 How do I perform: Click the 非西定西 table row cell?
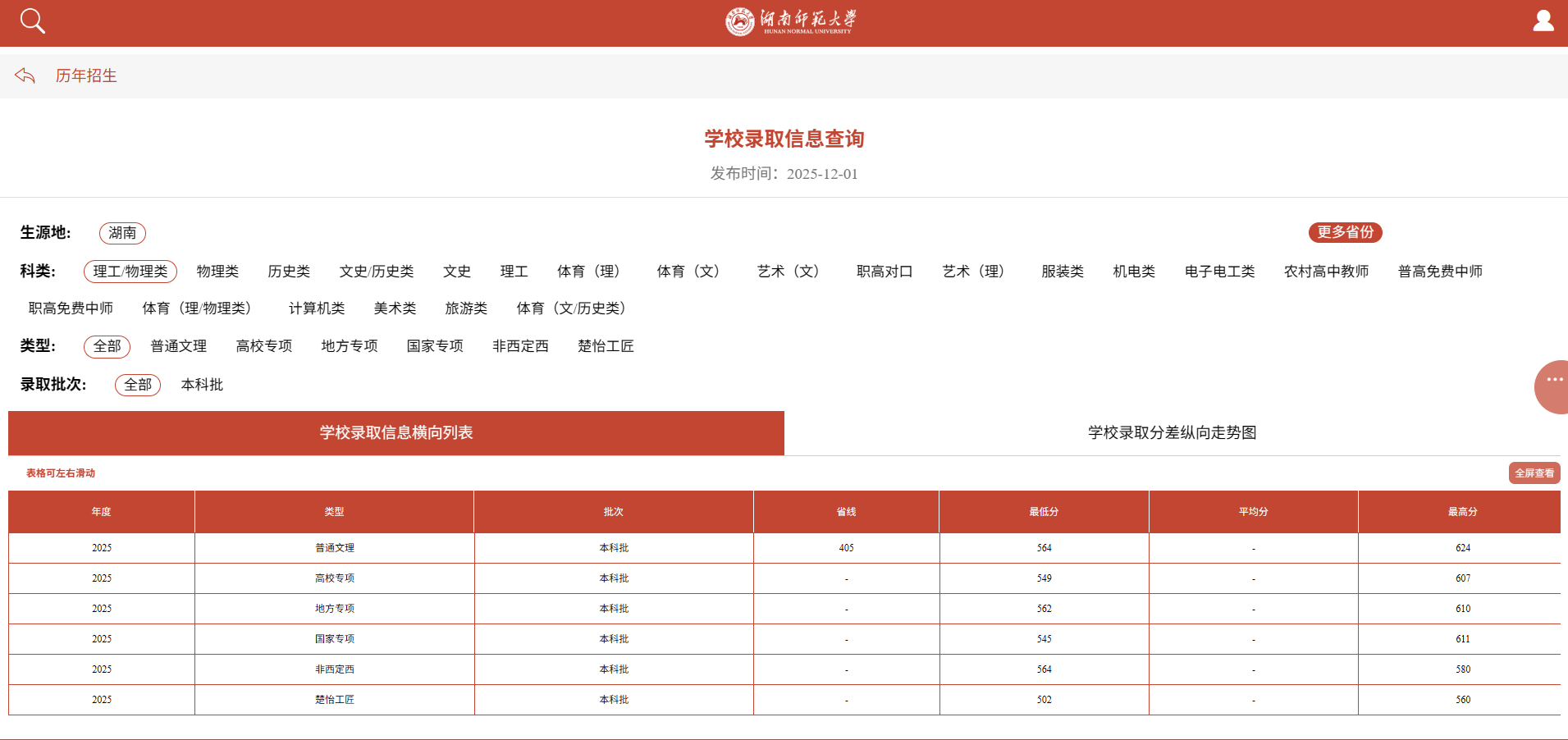[335, 669]
